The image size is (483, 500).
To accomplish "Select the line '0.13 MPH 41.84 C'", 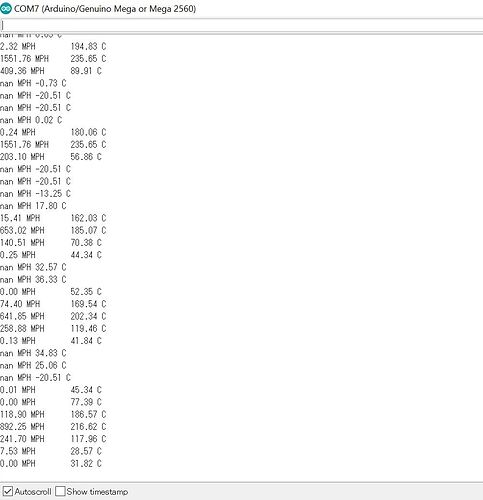I will (x=51, y=341).
